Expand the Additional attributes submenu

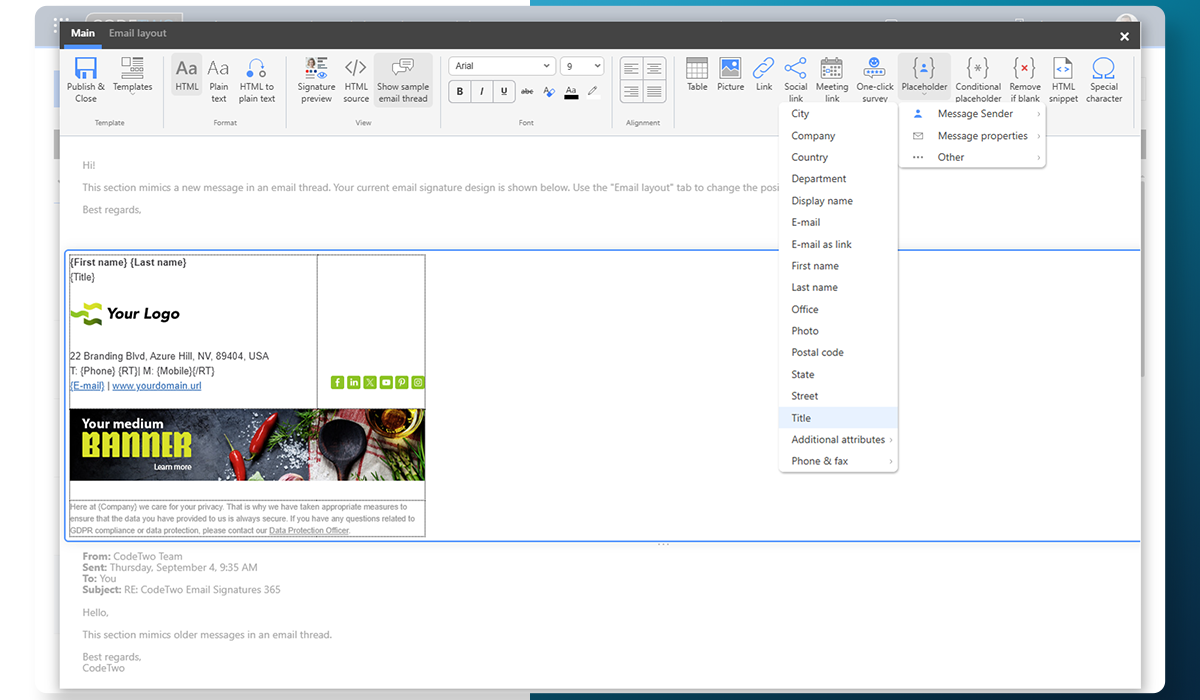click(x=838, y=440)
